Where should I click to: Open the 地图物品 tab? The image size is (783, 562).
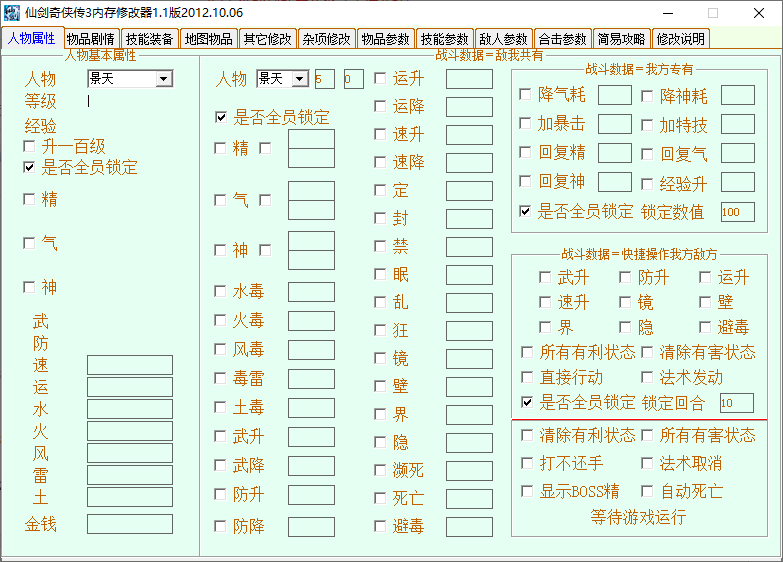(x=208, y=38)
